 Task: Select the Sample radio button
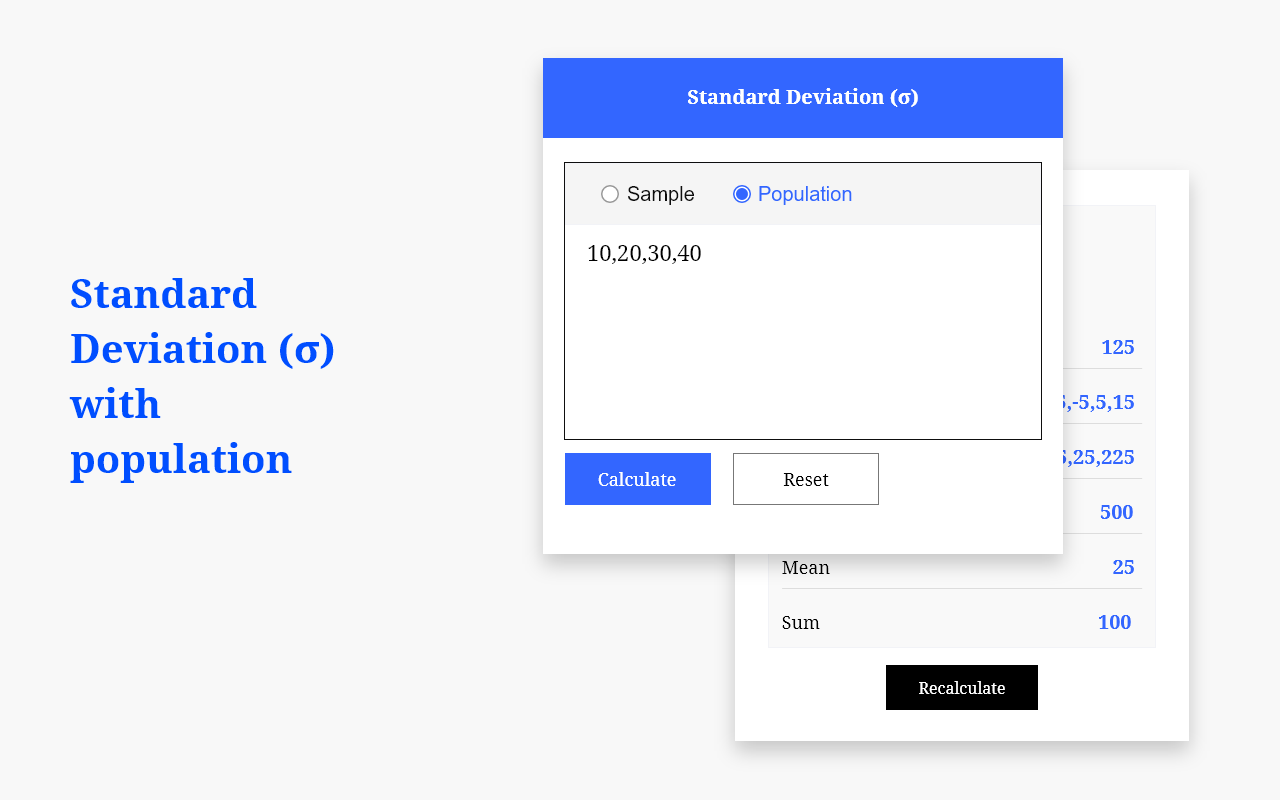(x=610, y=194)
